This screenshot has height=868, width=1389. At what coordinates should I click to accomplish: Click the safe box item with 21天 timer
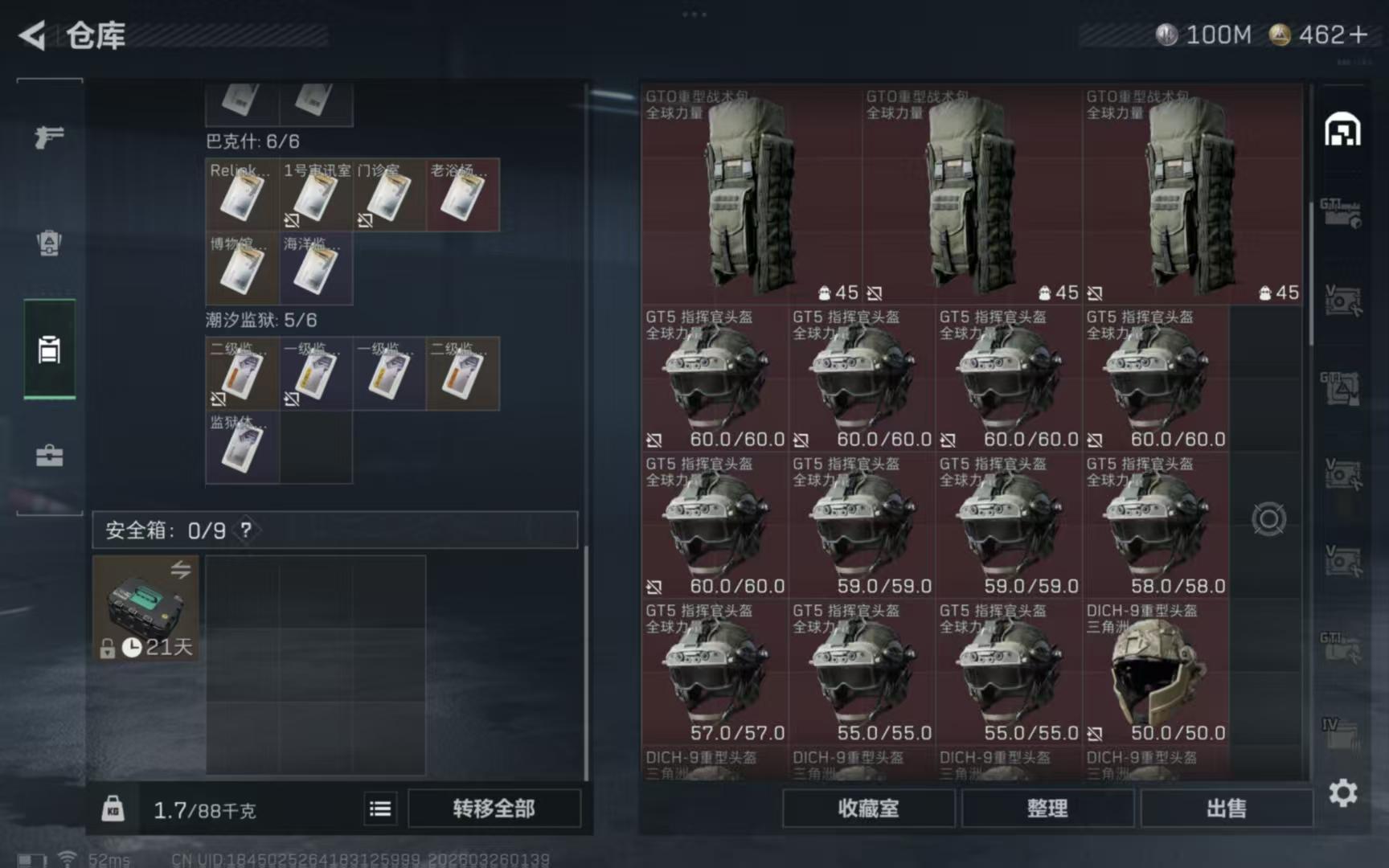pyautogui.click(x=145, y=608)
